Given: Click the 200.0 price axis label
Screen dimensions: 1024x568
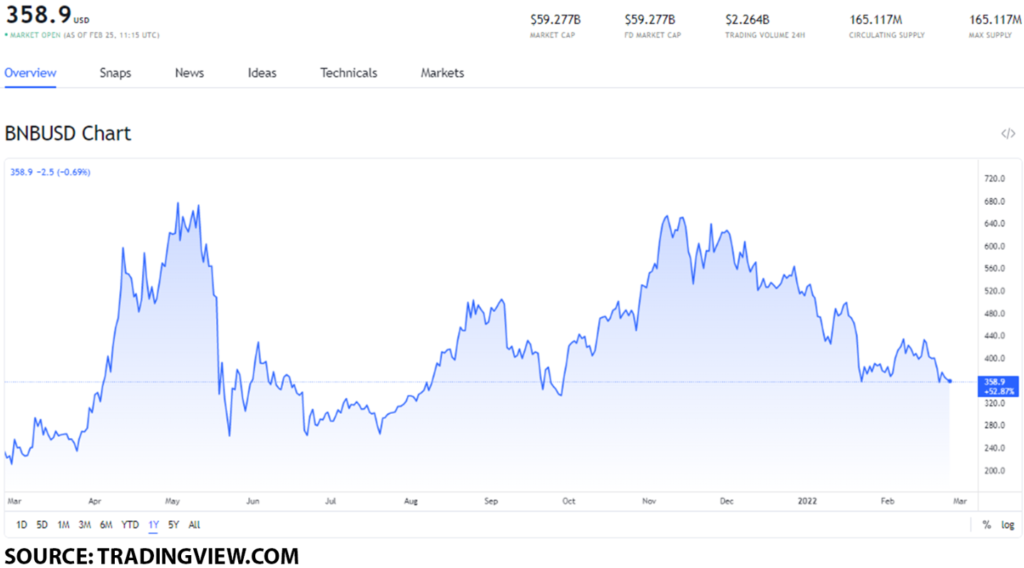Looking at the screenshot, I should pos(995,471).
